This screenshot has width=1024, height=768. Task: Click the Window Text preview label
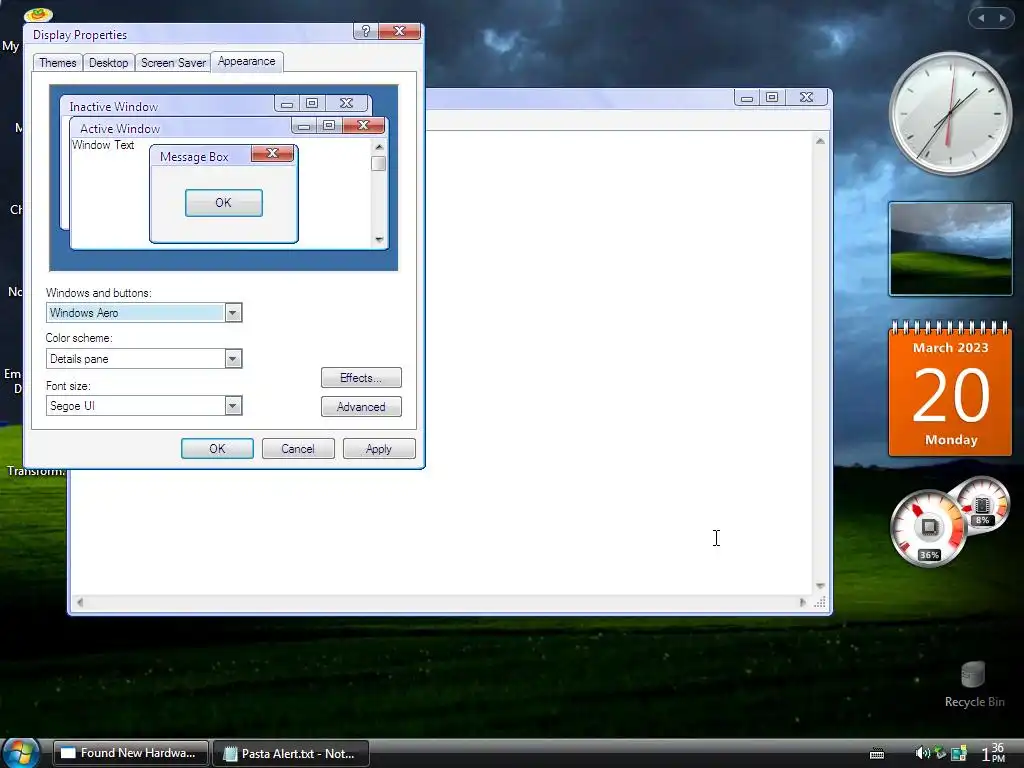coord(103,145)
